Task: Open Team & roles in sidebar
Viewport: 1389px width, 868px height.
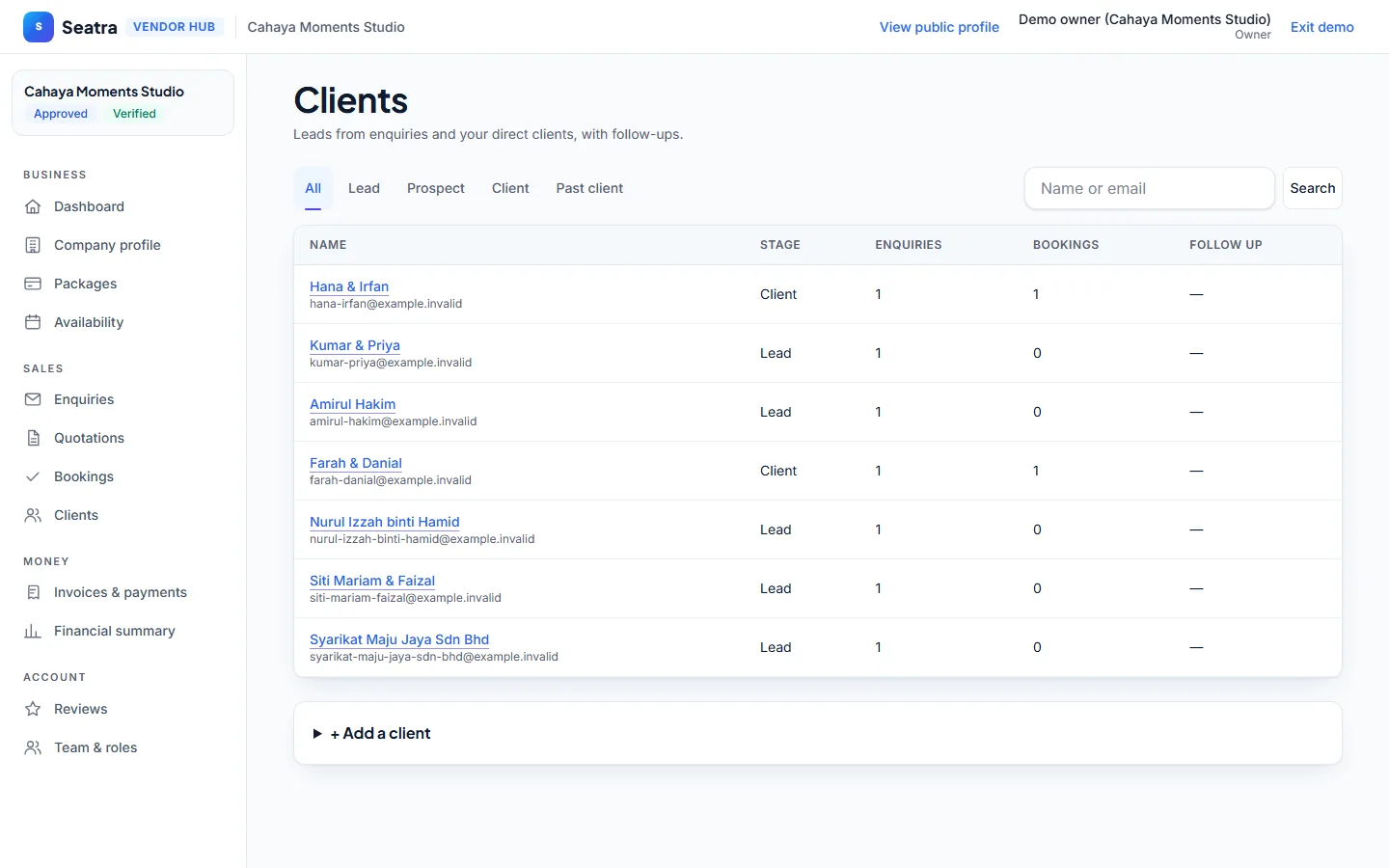Action: (x=123, y=747)
